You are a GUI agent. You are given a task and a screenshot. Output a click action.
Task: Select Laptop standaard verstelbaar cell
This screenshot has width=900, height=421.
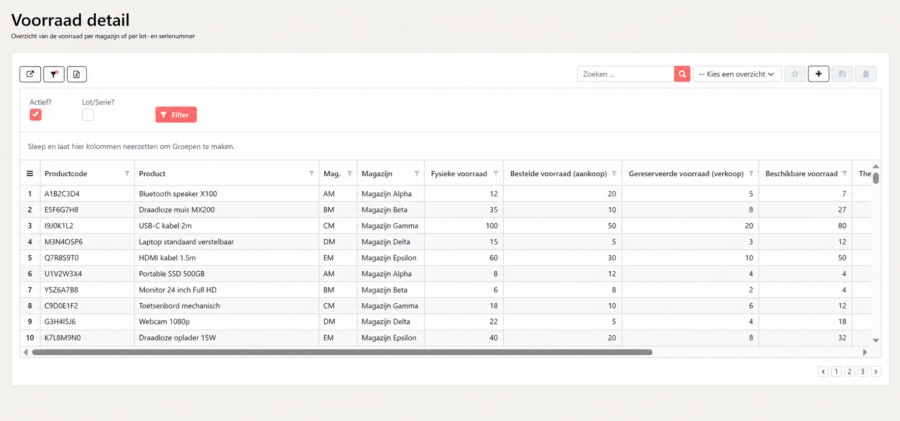click(227, 242)
